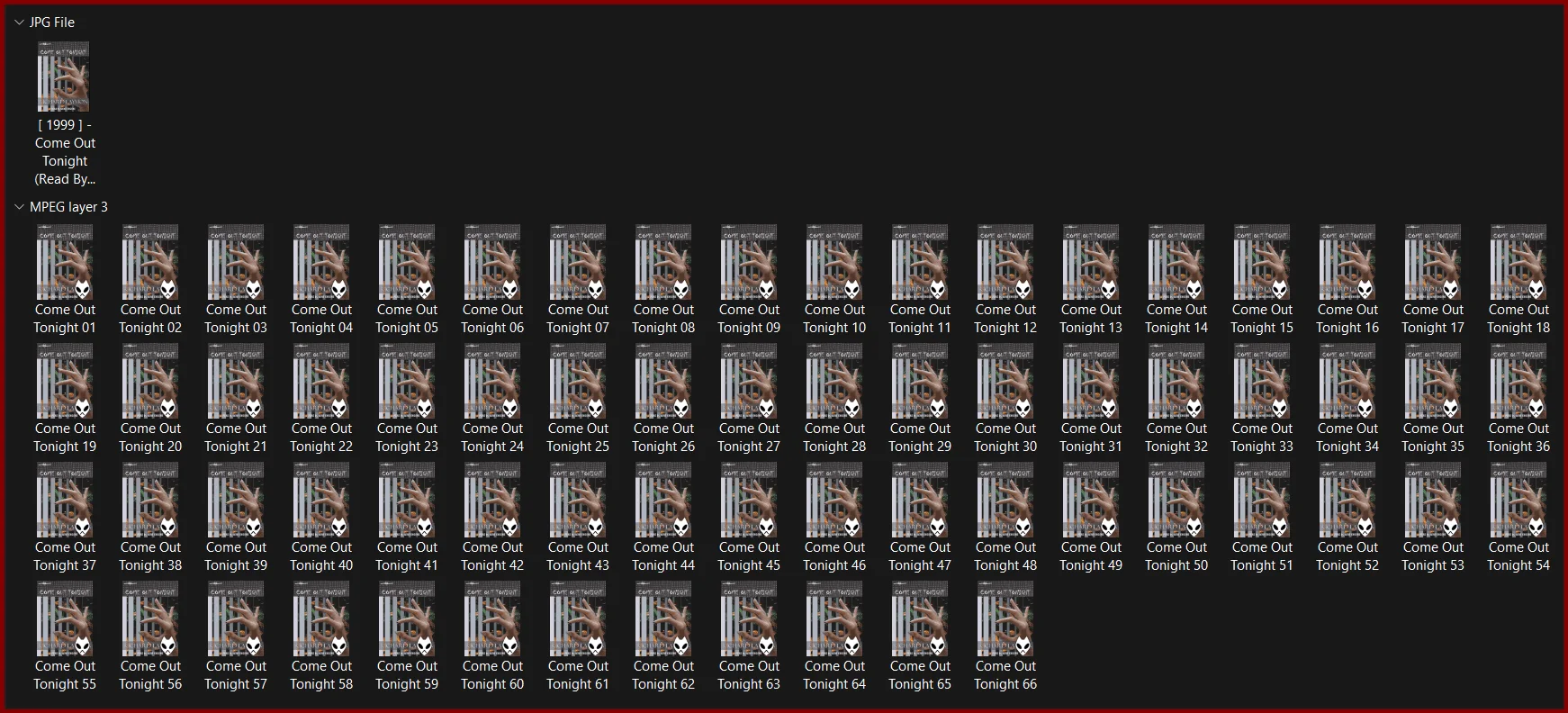Click the "Come Out Tonight 45" file name
This screenshot has height=713, width=1568.
[749, 556]
